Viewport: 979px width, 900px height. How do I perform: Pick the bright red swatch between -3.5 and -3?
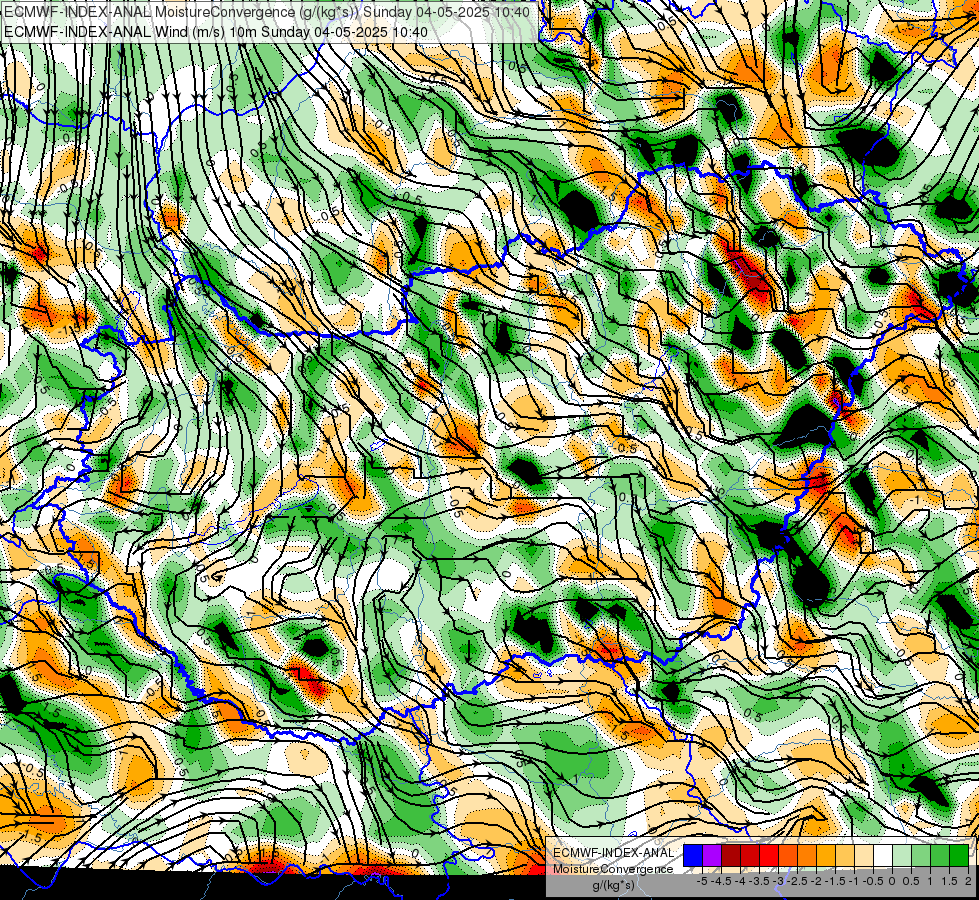point(769,855)
